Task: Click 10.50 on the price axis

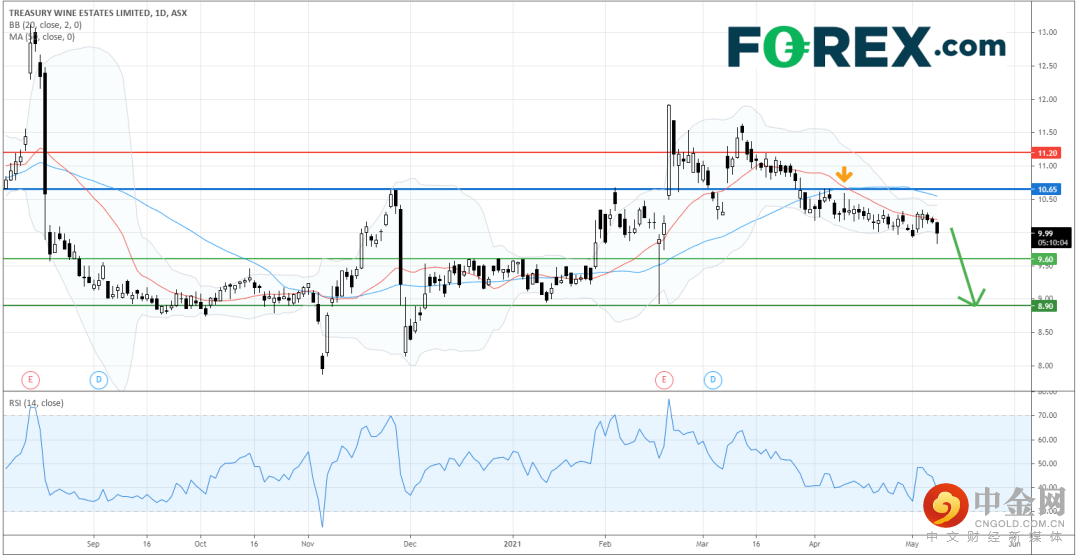Action: coord(1048,199)
